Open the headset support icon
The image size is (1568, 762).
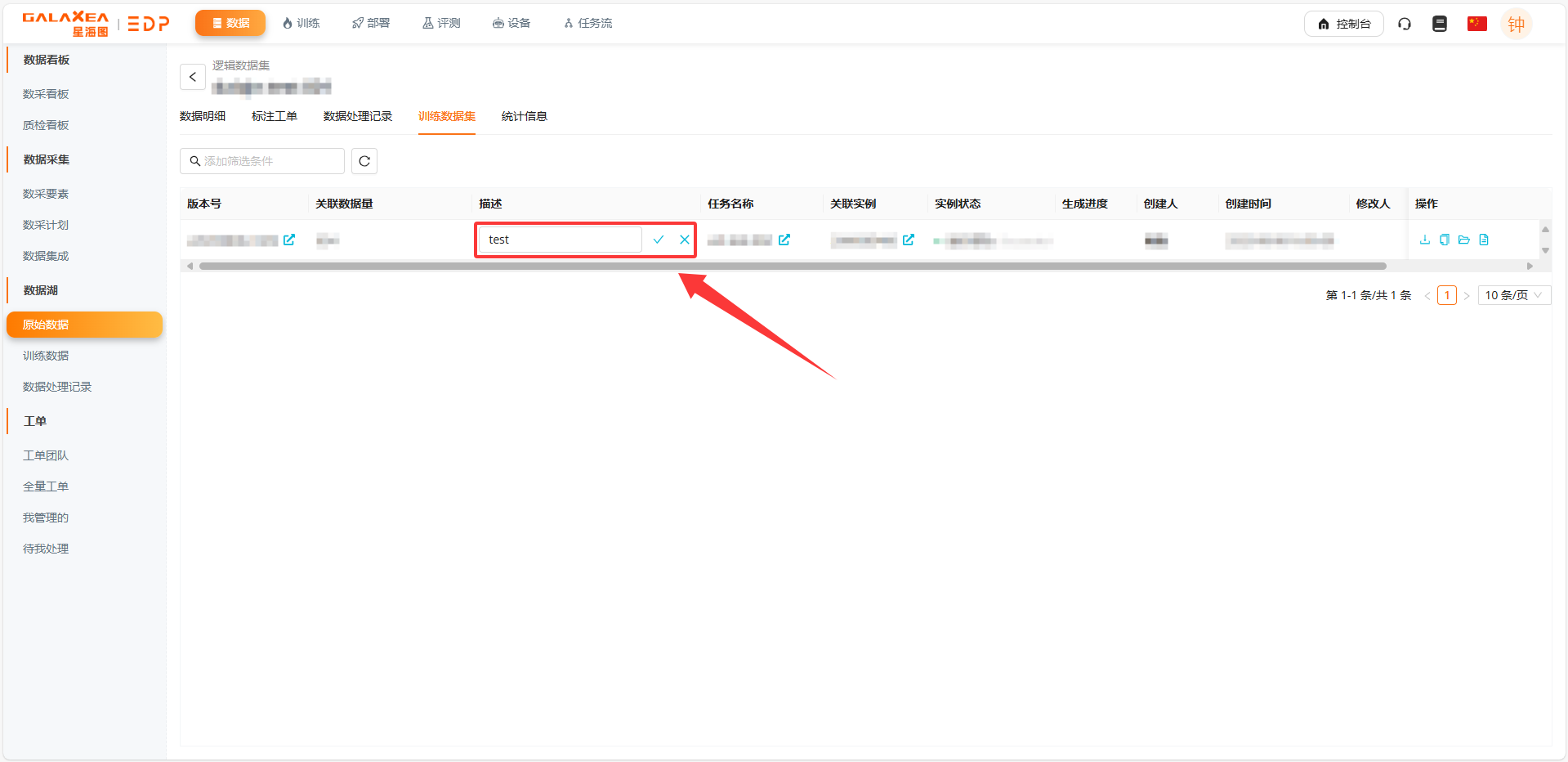[1405, 24]
